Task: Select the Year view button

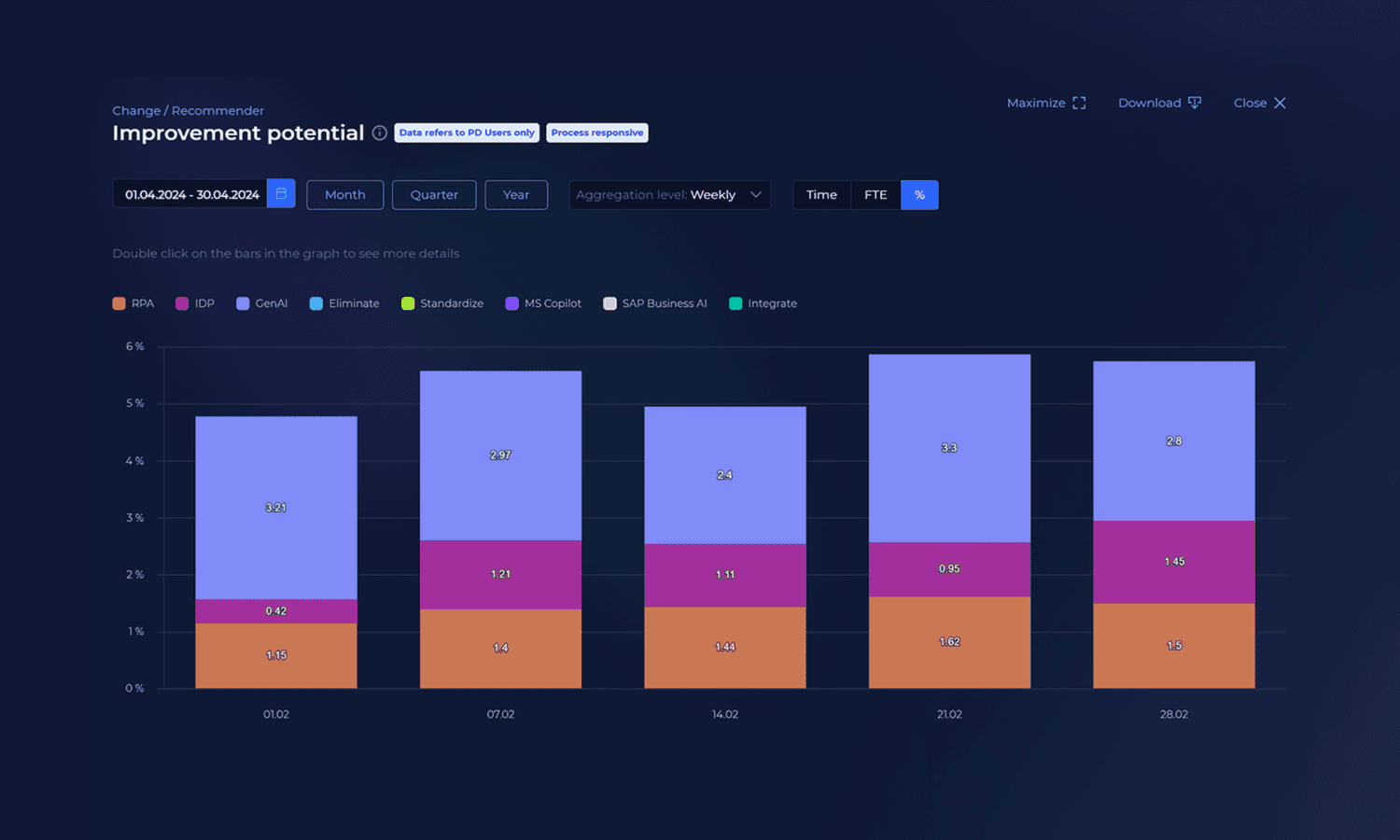Action: pos(516,194)
